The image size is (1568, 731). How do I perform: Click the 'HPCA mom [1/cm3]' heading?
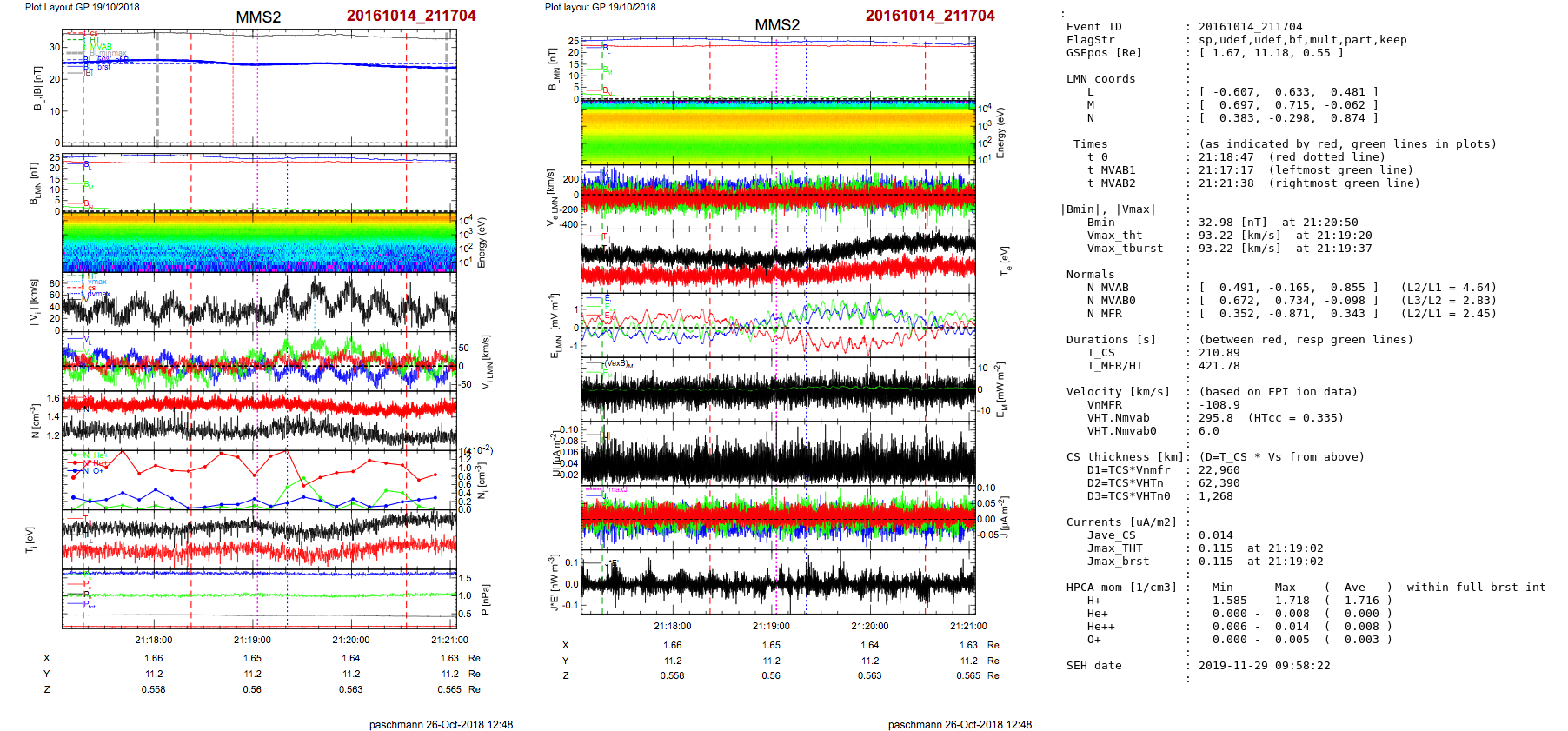(1121, 588)
